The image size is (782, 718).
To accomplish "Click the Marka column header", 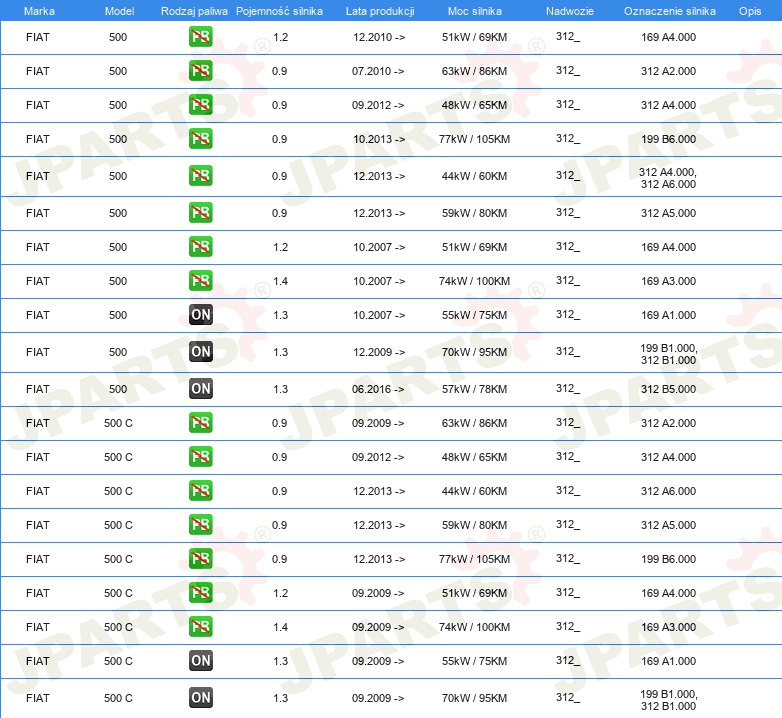I will [39, 11].
